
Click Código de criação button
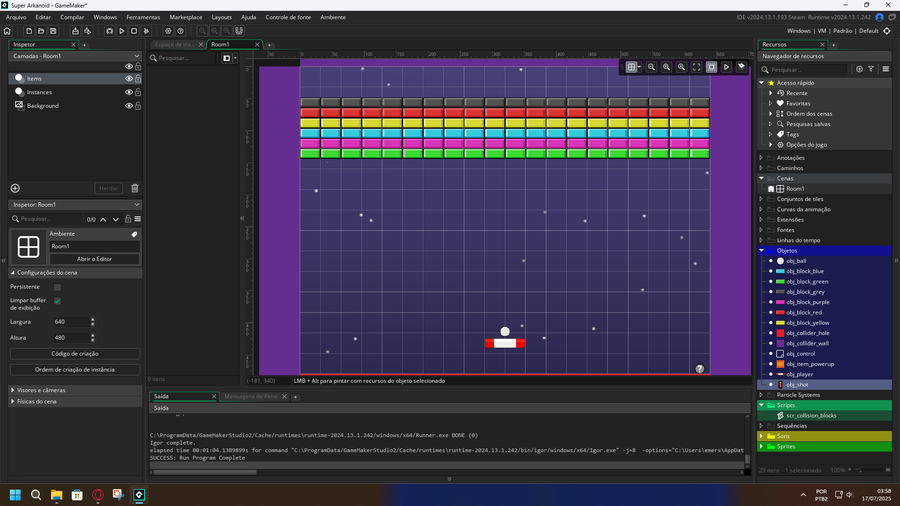click(x=75, y=354)
